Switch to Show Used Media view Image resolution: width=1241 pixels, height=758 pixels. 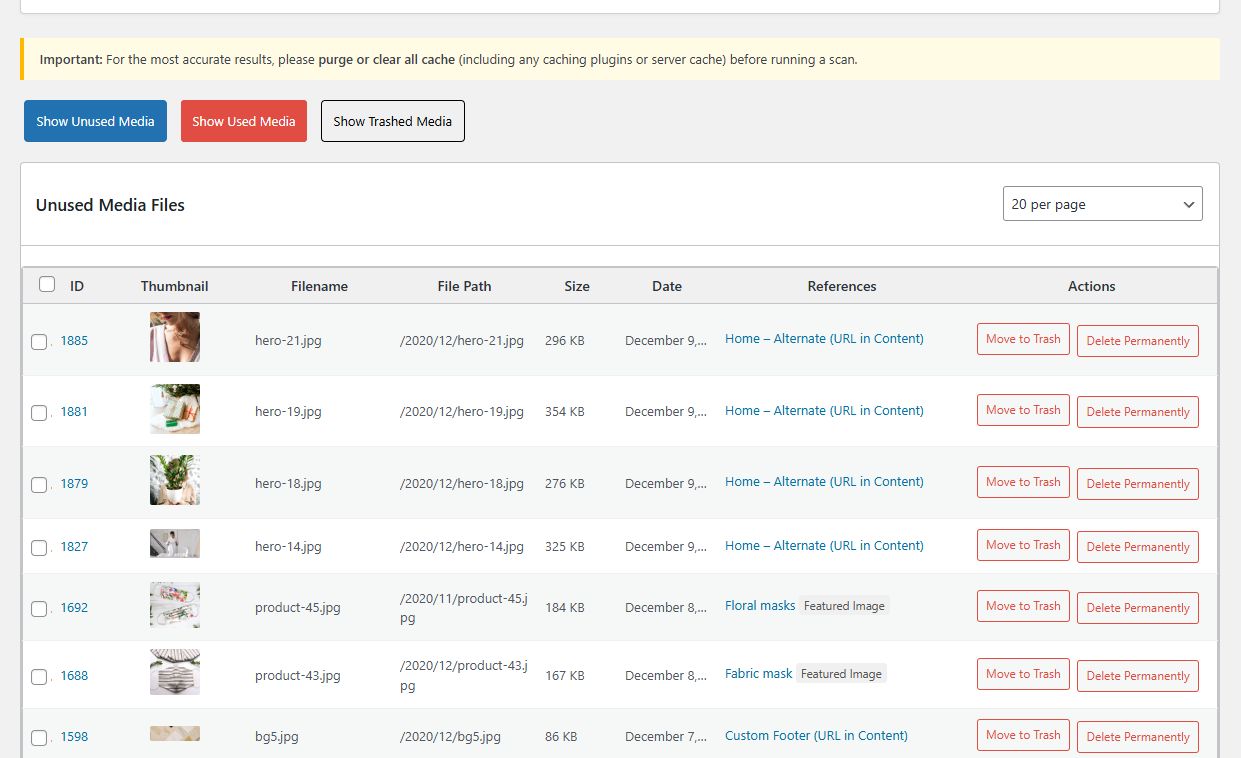point(243,121)
